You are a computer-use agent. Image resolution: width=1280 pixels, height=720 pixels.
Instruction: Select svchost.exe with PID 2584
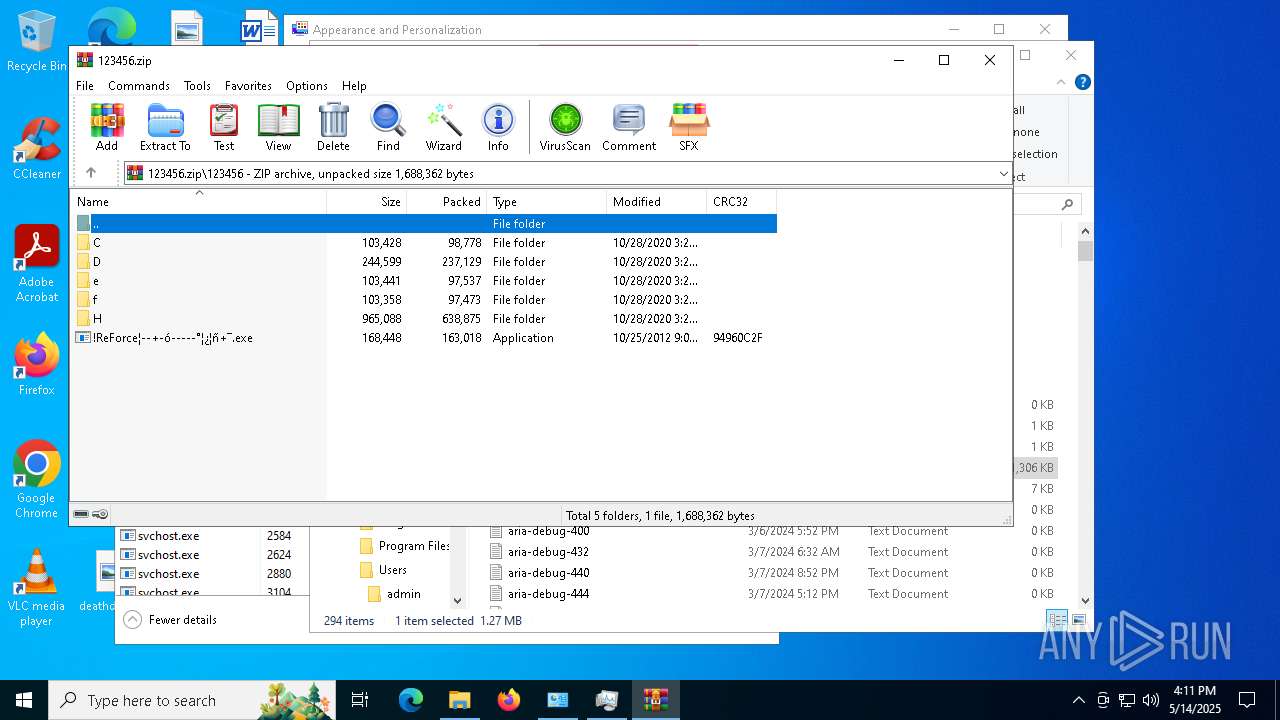(207, 536)
